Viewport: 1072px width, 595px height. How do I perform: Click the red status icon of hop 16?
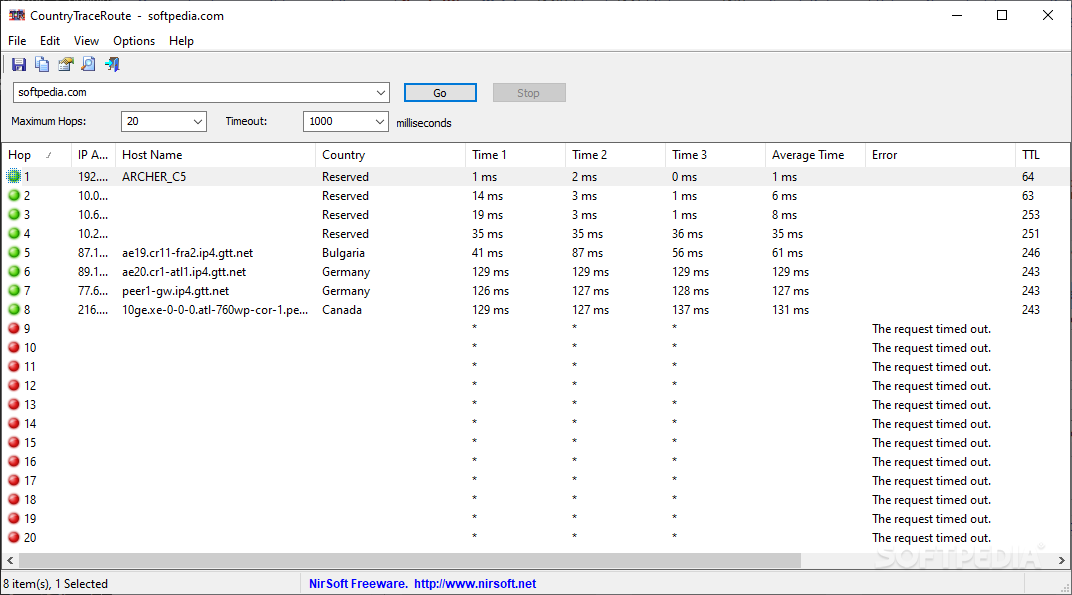click(14, 461)
